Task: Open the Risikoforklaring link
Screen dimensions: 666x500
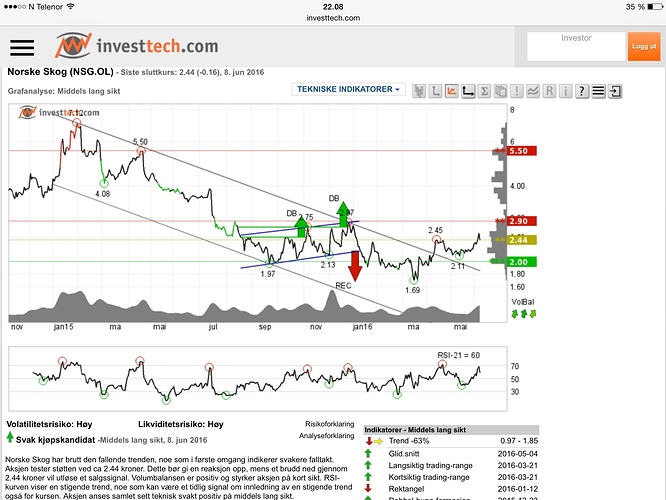Action: point(329,424)
